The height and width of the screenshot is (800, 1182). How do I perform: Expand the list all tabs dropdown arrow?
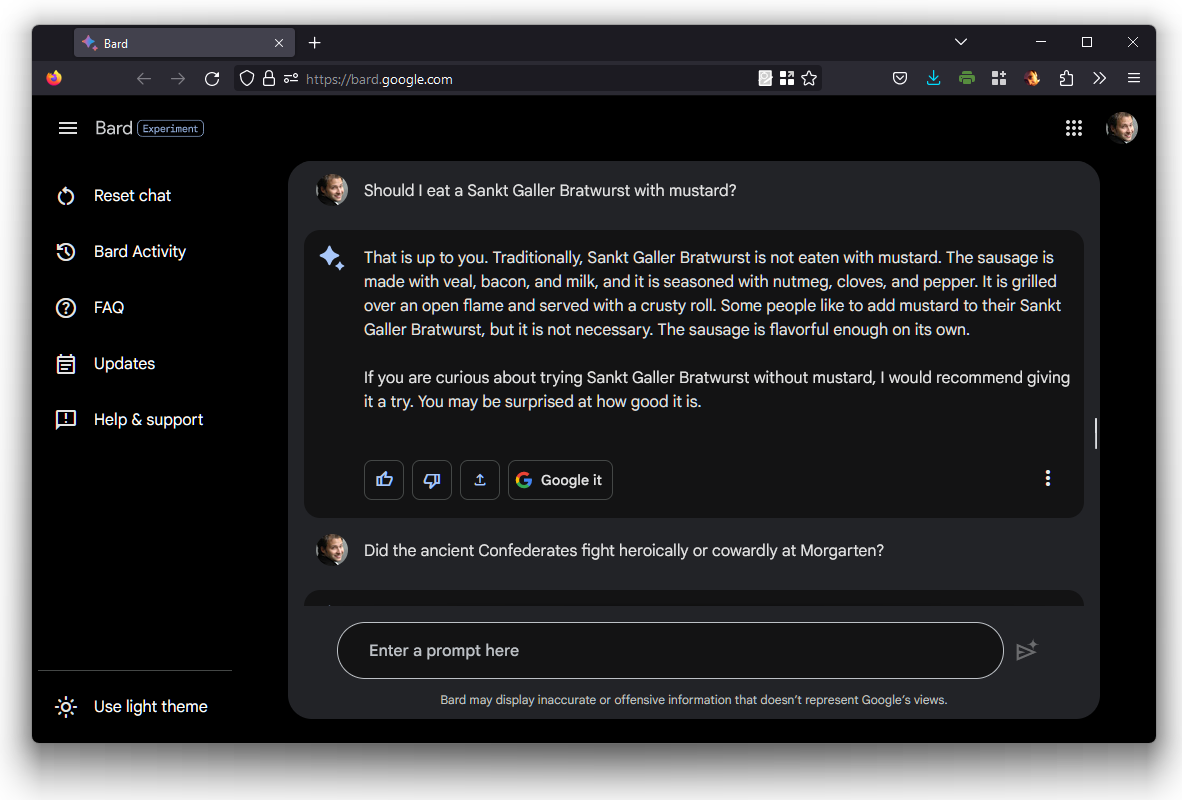pyautogui.click(x=960, y=42)
